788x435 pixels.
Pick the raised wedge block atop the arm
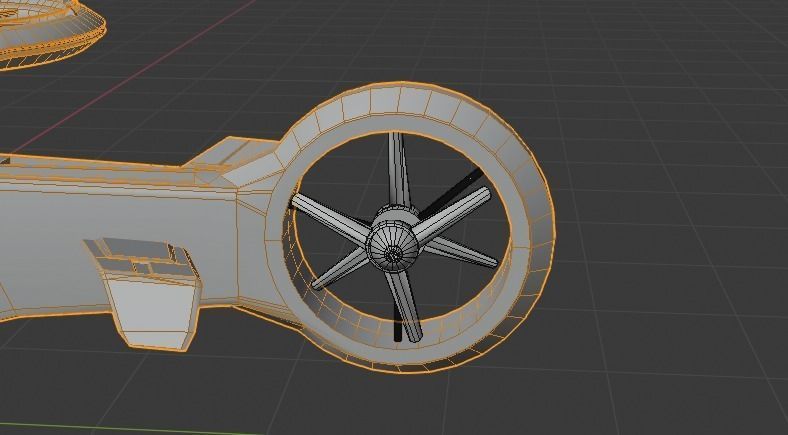point(231,155)
